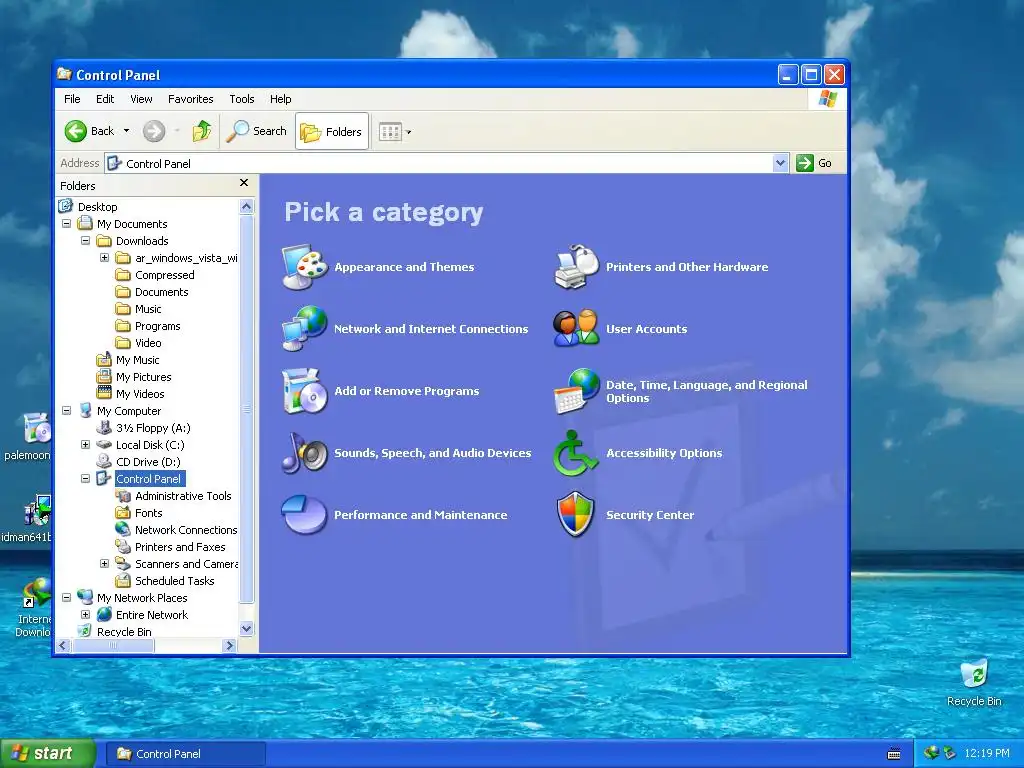This screenshot has height=768, width=1024.
Task: Open the Date, Time, Language calendar icon
Action: click(576, 391)
